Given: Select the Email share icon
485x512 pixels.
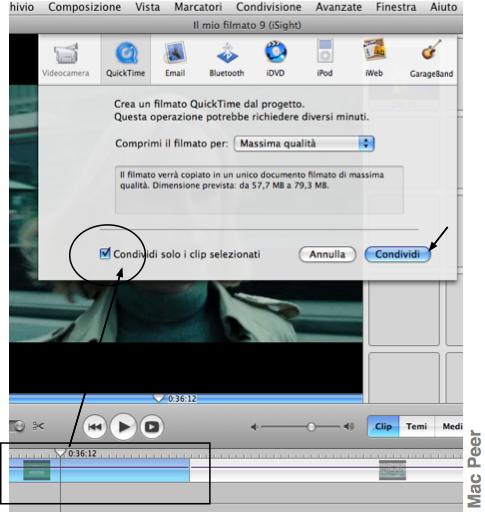Looking at the screenshot, I should (175, 59).
